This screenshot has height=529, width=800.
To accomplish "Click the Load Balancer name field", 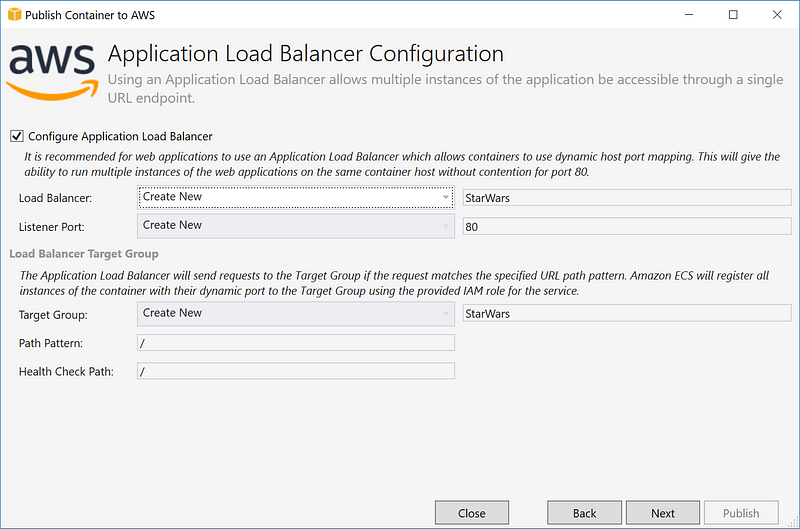I will point(626,198).
